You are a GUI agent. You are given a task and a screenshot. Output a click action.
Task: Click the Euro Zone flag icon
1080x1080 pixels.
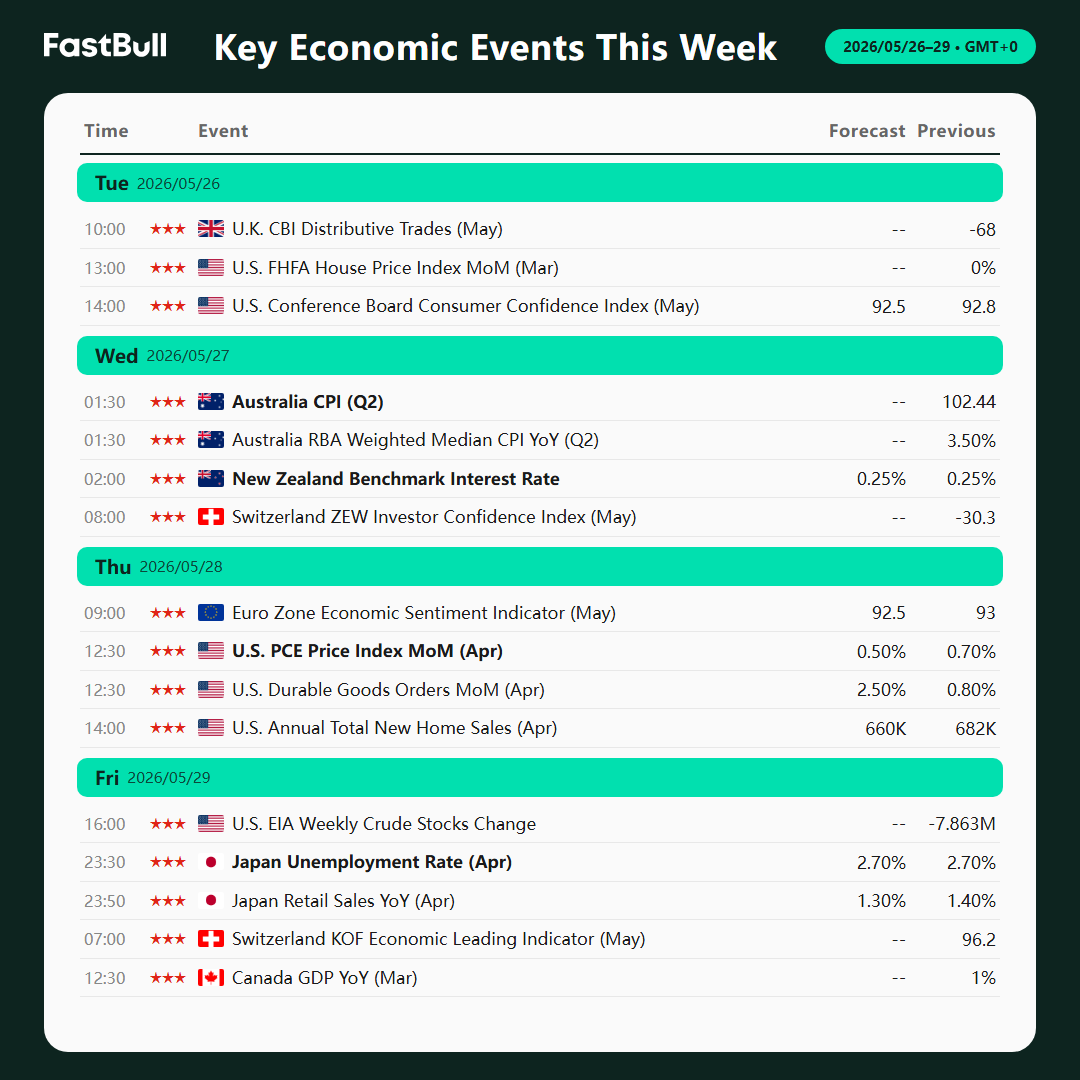click(x=211, y=612)
